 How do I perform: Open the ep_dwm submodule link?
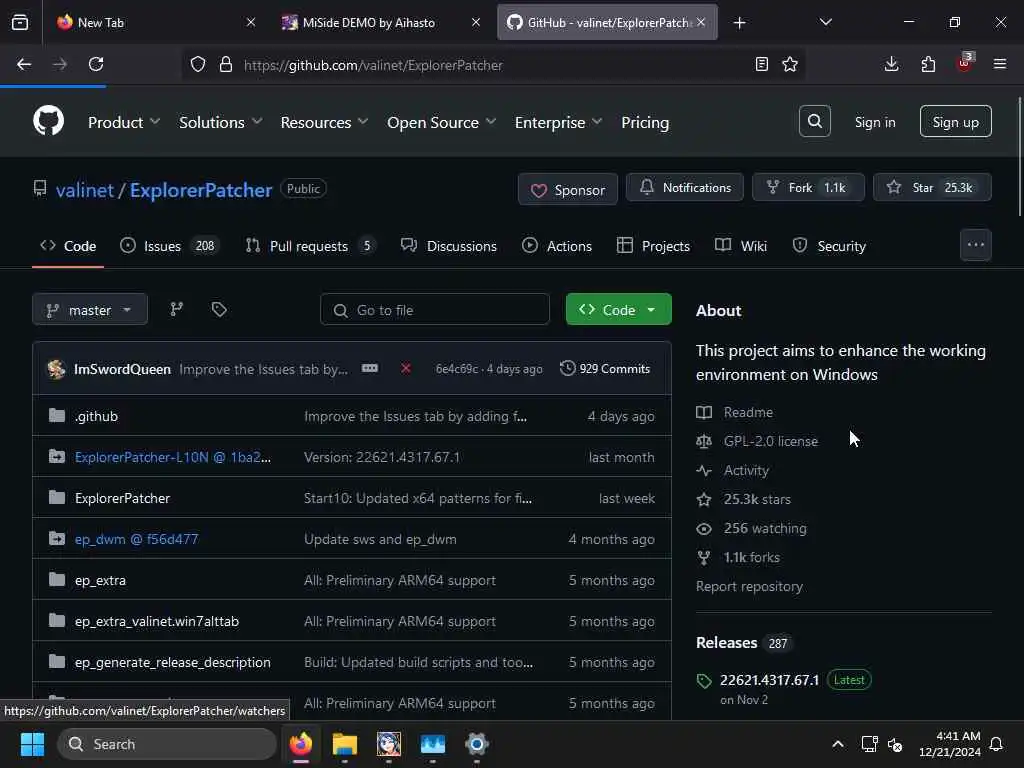136,539
